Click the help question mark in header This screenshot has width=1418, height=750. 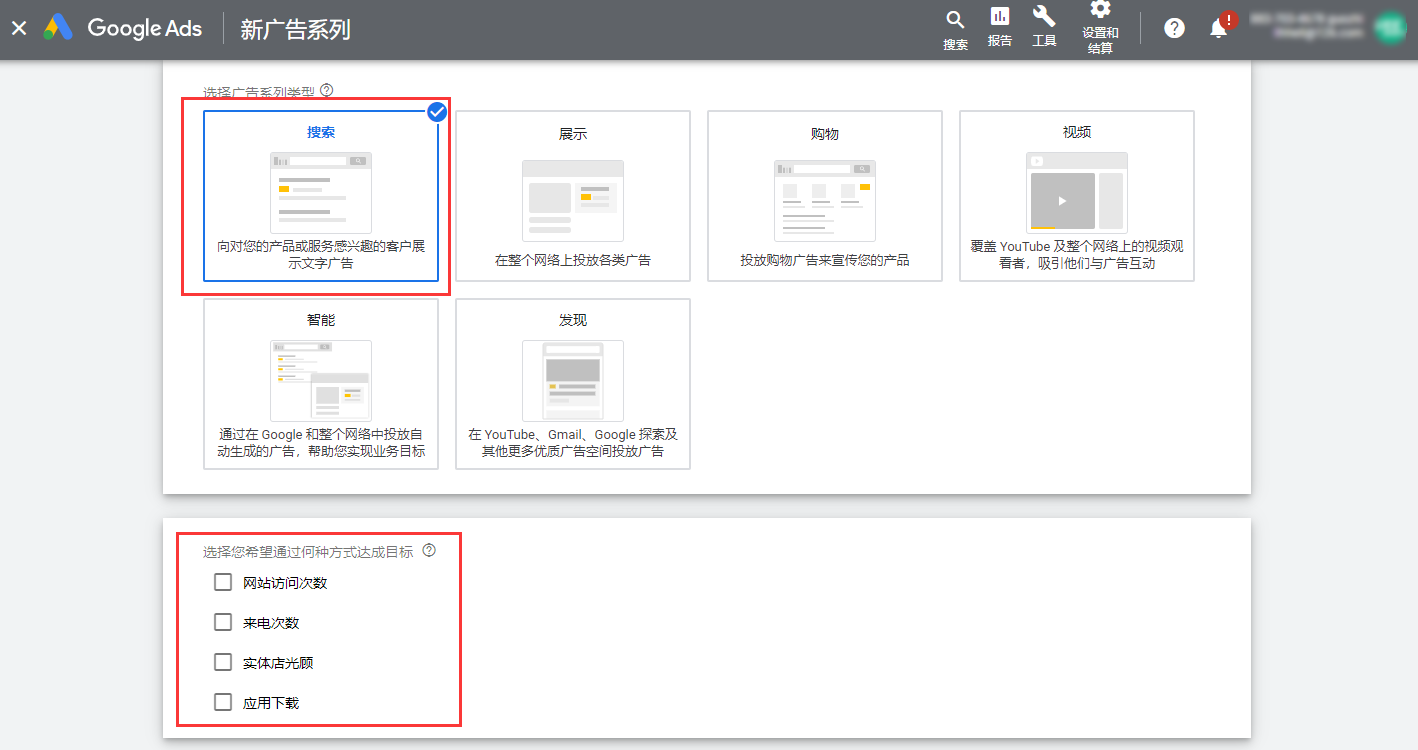[x=1175, y=28]
